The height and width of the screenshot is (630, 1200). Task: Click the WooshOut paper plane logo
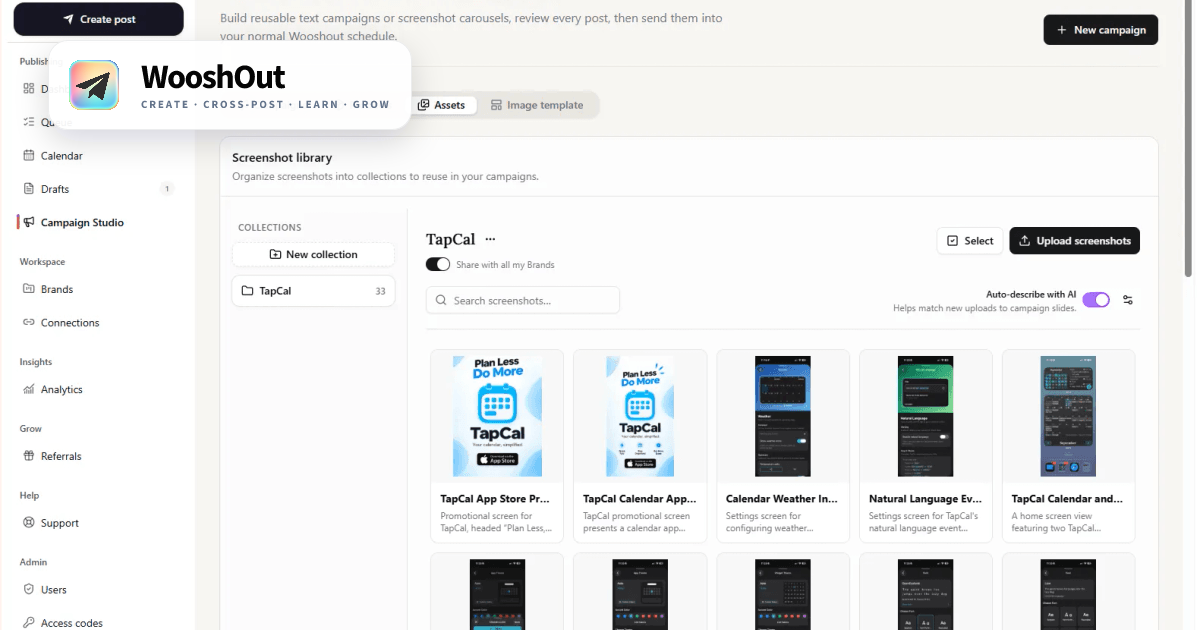(x=94, y=85)
